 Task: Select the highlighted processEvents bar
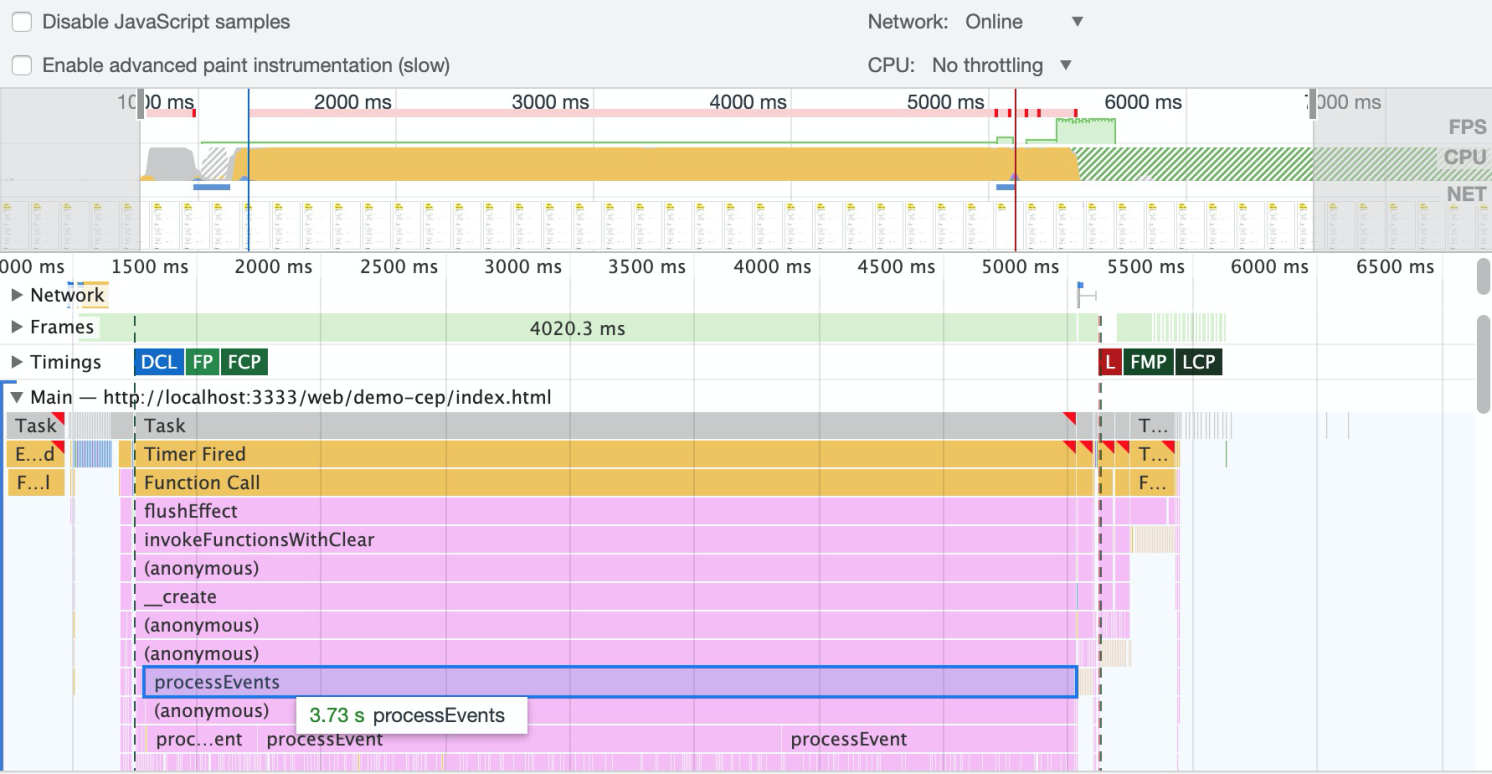pos(610,682)
